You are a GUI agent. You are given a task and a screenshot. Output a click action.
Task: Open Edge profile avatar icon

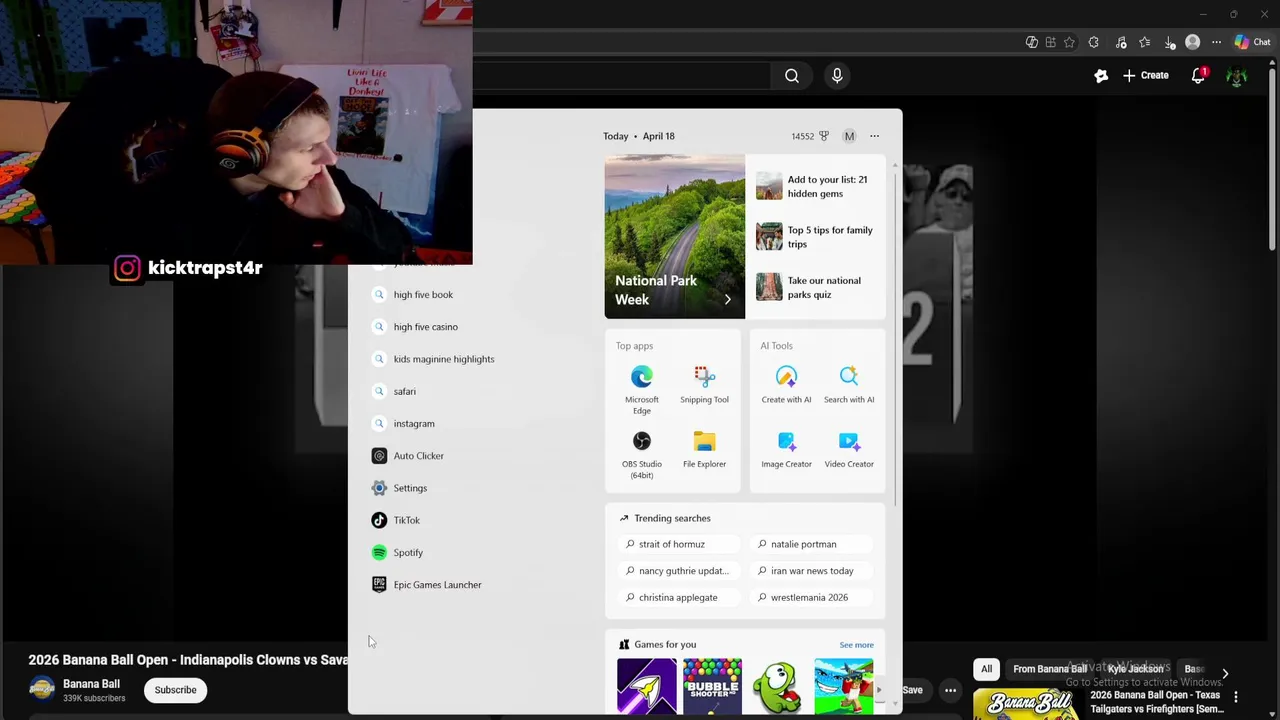1192,42
